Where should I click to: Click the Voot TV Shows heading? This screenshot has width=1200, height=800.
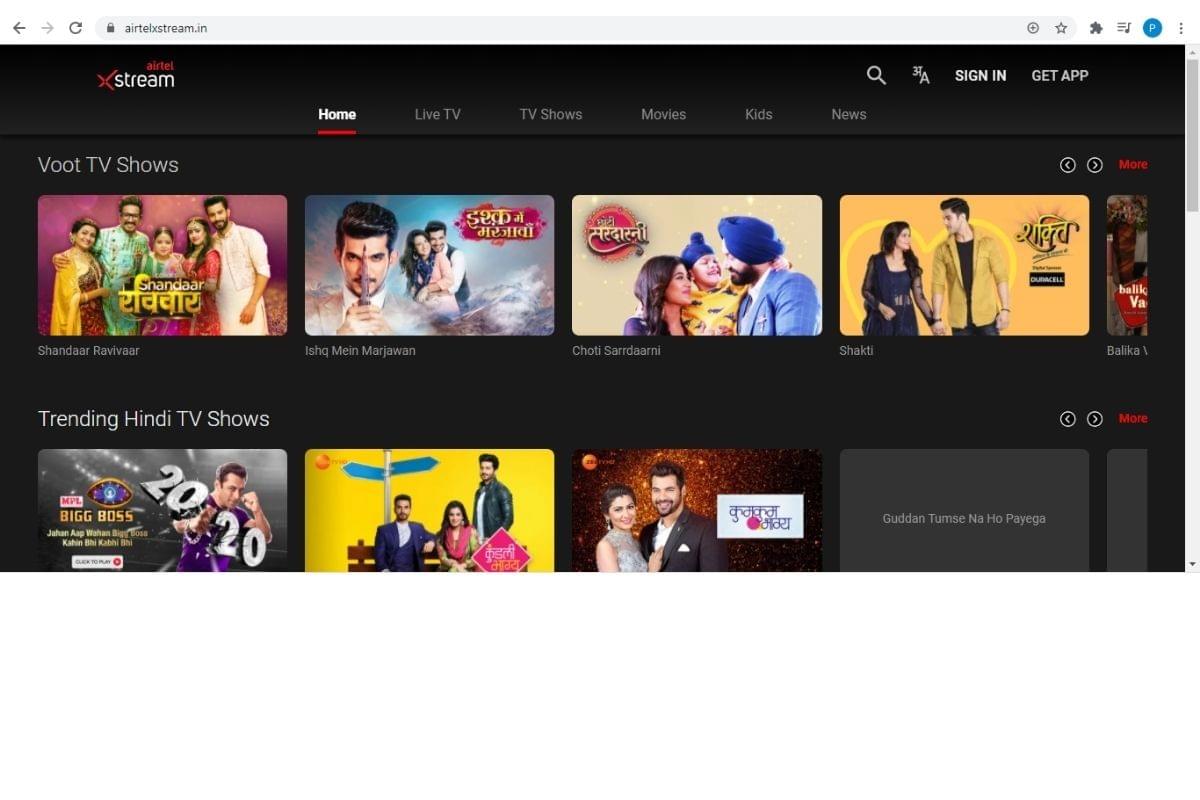(x=108, y=165)
